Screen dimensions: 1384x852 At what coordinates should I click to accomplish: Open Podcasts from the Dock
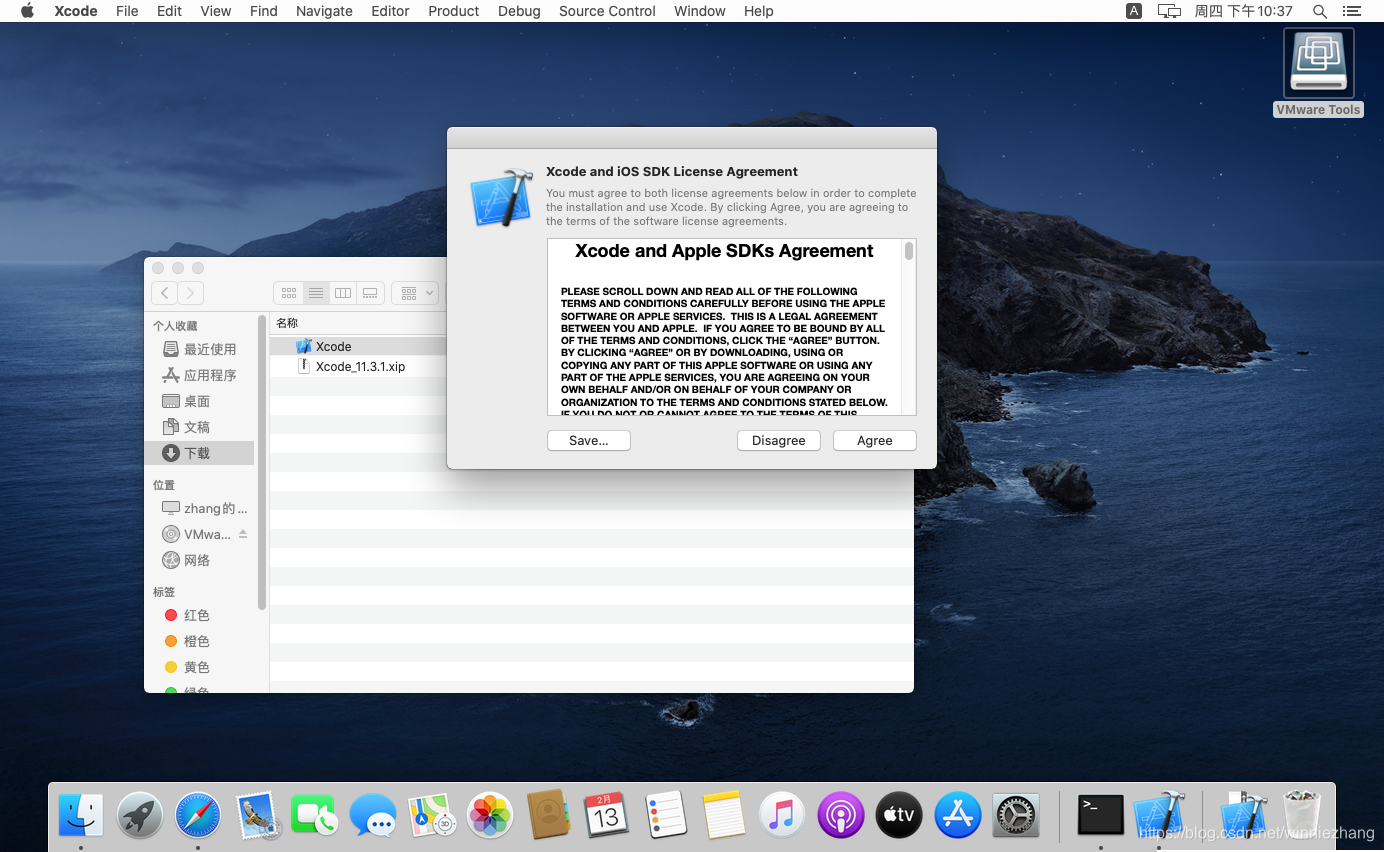click(x=841, y=815)
